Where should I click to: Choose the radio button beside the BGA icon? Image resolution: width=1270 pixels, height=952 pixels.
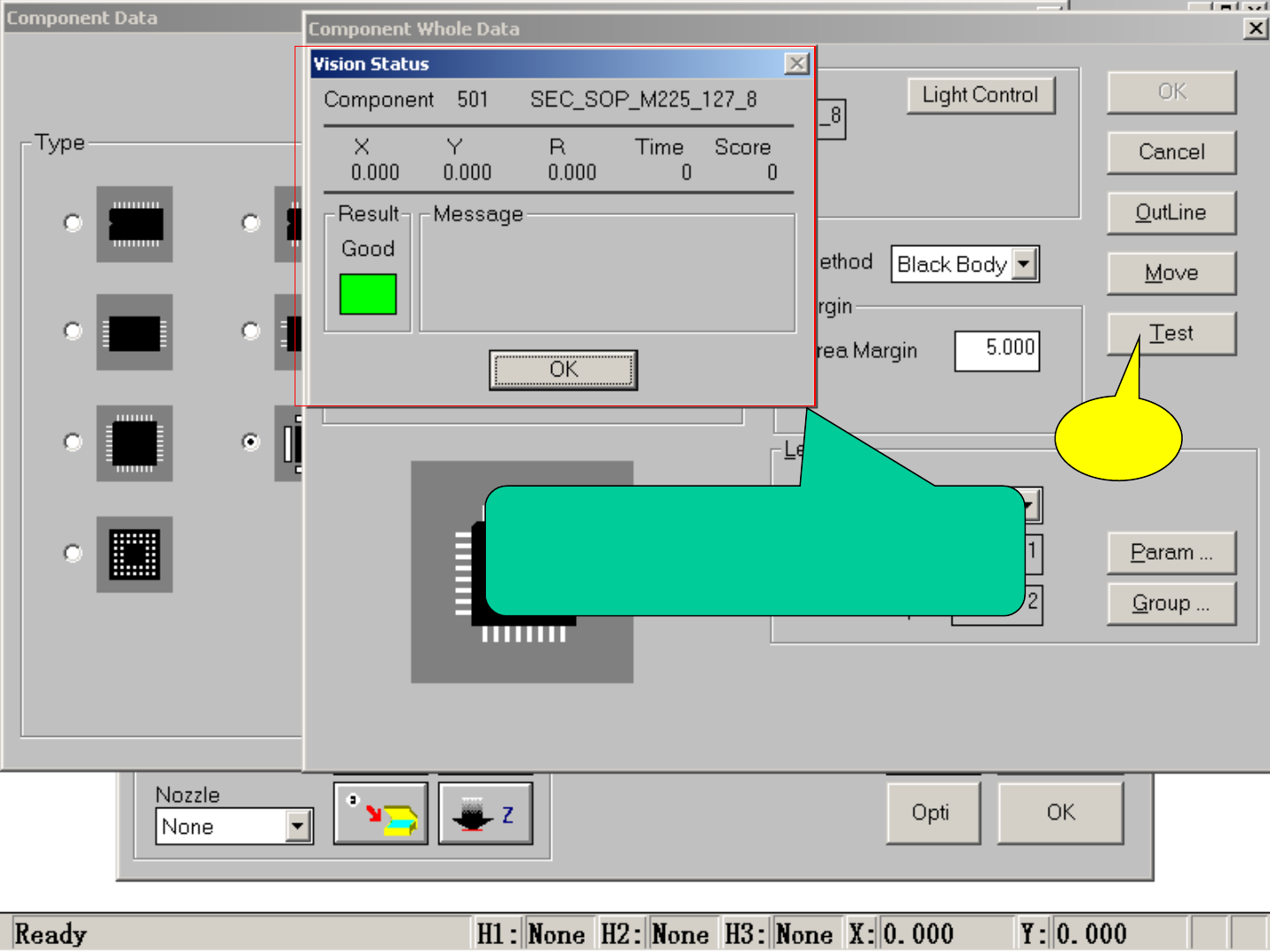click(x=73, y=554)
